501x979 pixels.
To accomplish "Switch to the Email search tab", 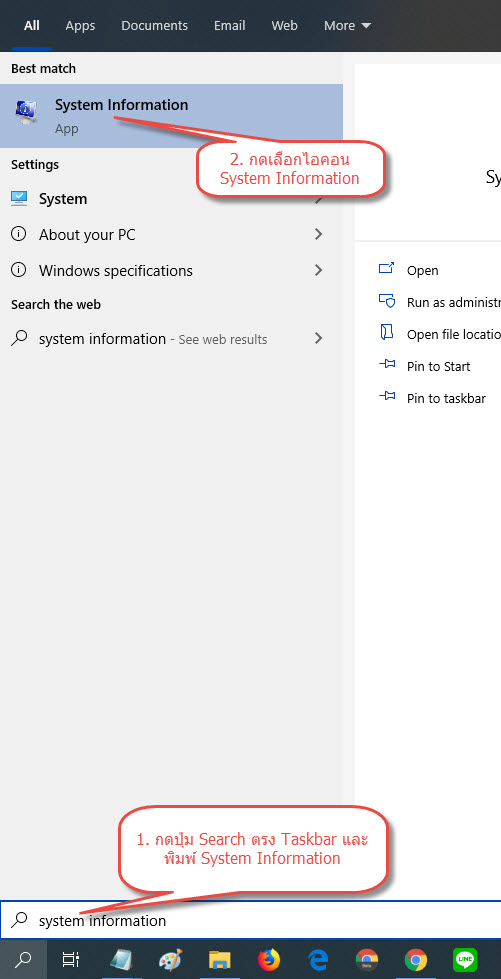I will (229, 26).
